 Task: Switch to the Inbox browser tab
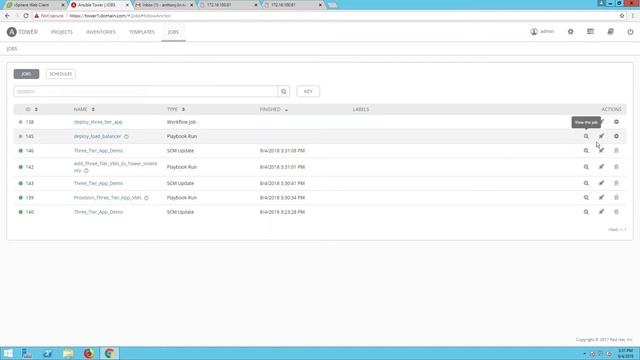click(x=164, y=5)
